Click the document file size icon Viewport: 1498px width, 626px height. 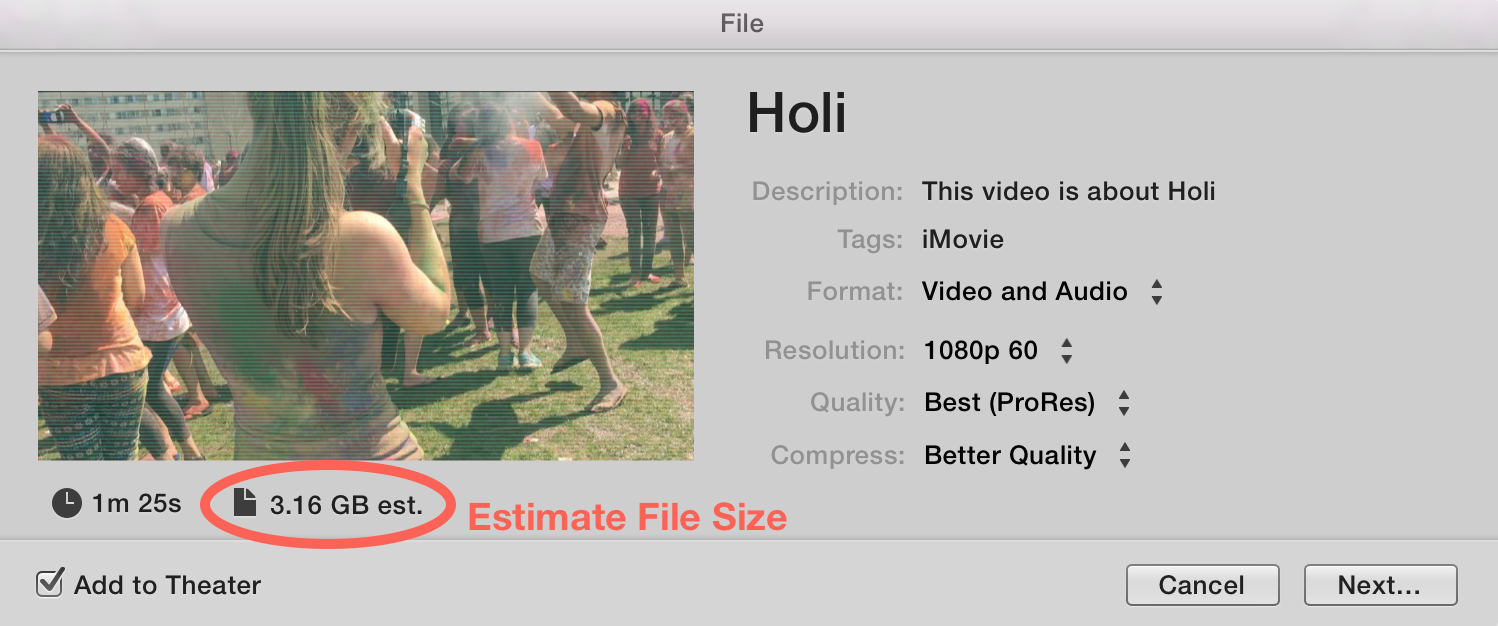245,503
